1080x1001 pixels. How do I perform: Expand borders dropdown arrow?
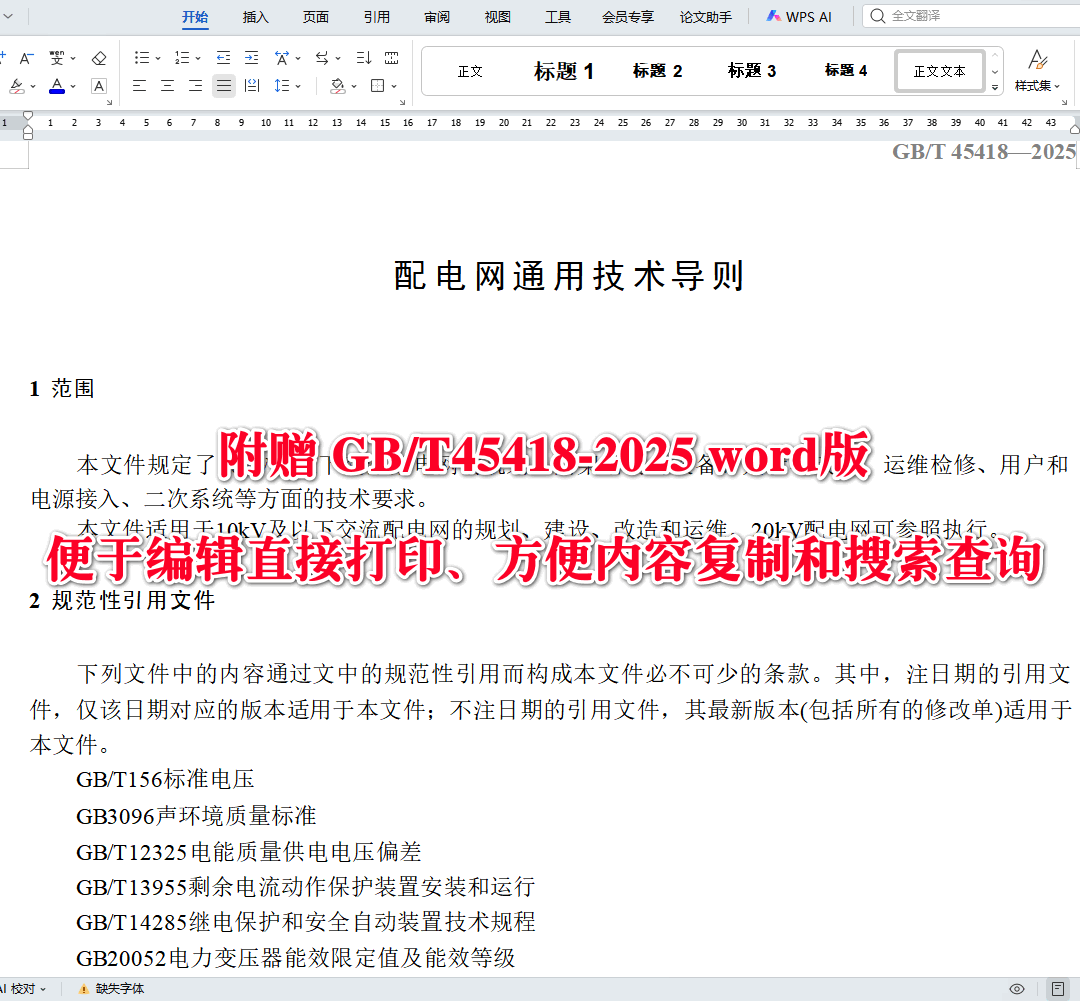click(x=394, y=87)
